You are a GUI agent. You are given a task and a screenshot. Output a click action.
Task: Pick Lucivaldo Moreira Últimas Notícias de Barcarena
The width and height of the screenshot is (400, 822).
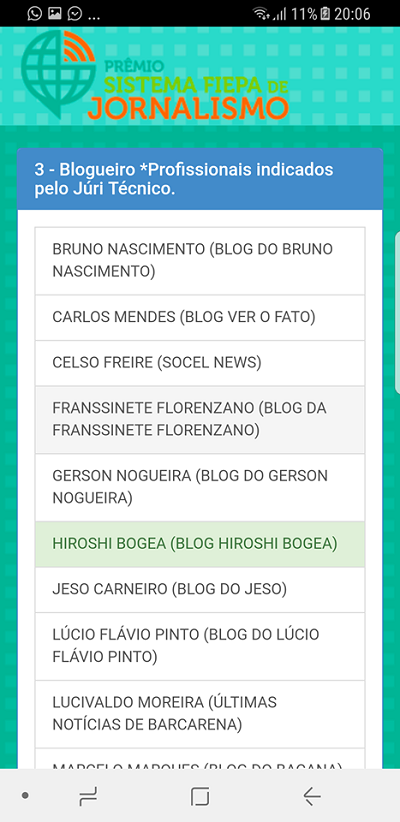click(200, 714)
